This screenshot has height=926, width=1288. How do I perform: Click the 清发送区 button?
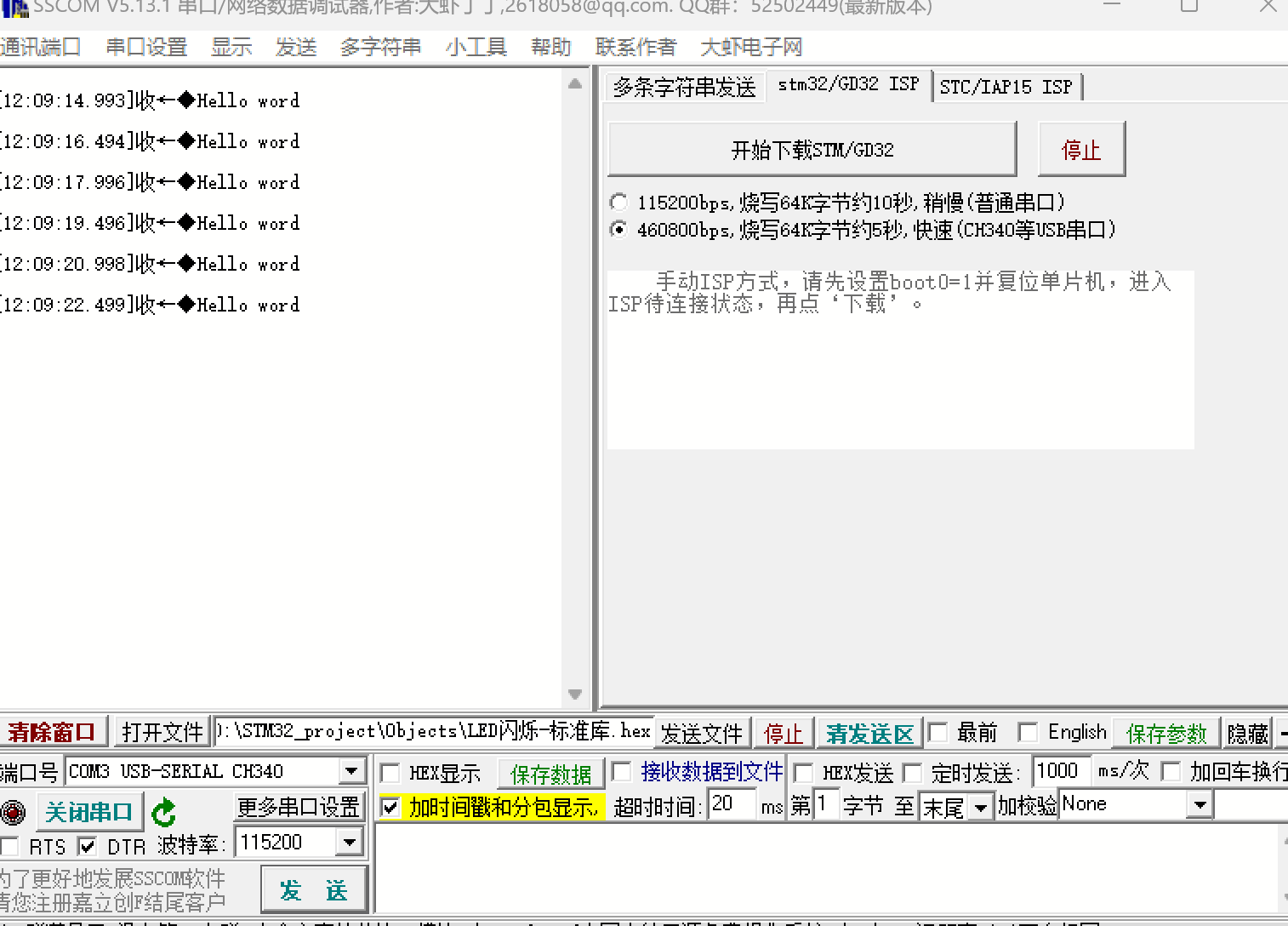[x=869, y=733]
